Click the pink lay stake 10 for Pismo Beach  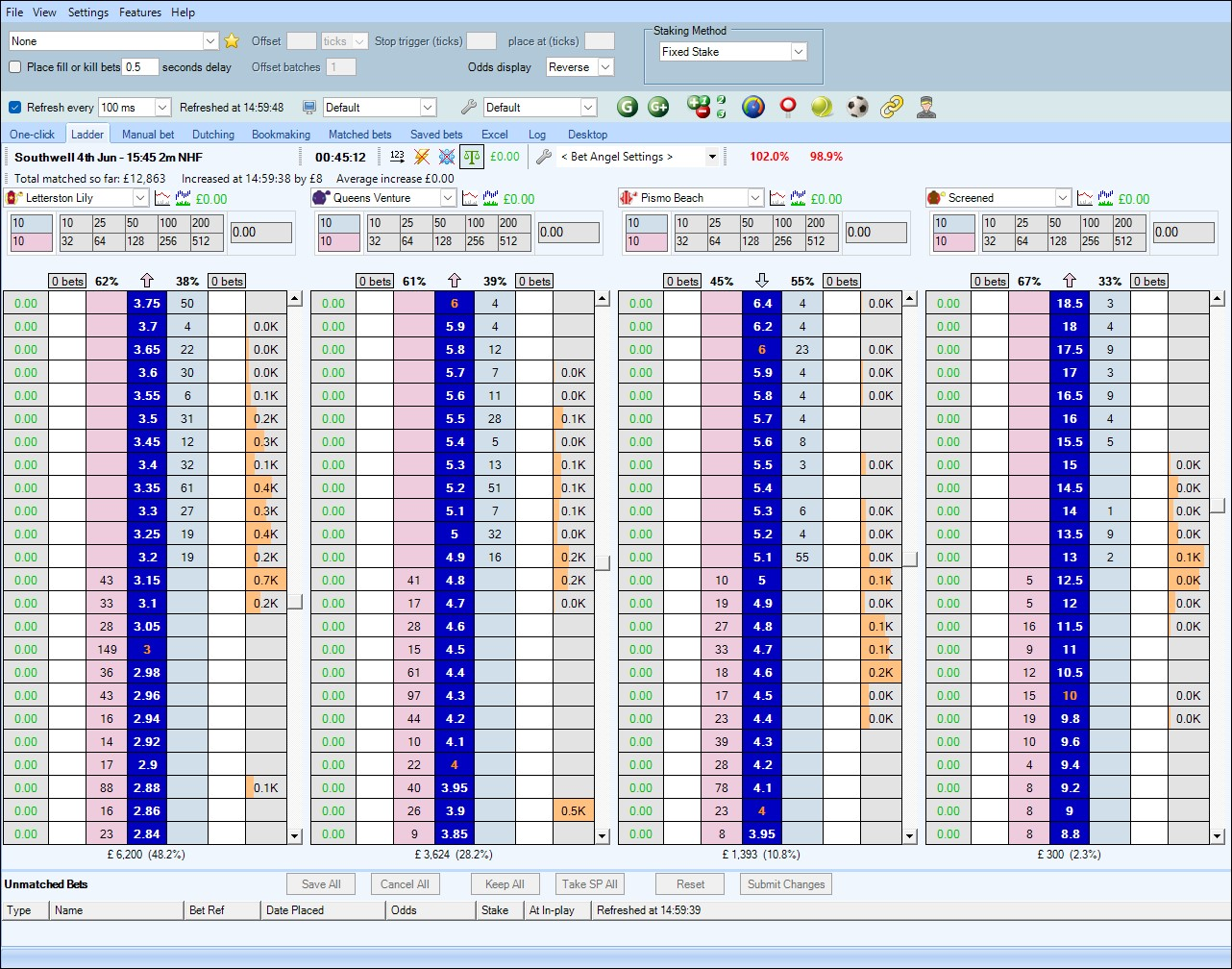[x=647, y=241]
